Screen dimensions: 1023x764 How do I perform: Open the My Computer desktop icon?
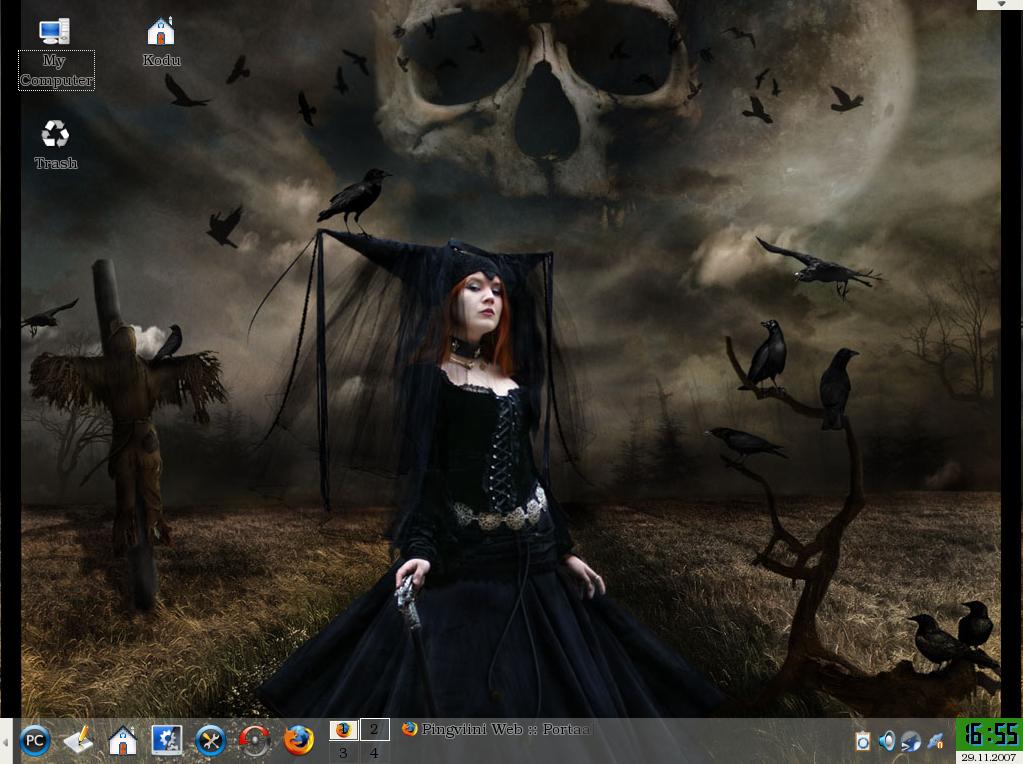point(55,53)
